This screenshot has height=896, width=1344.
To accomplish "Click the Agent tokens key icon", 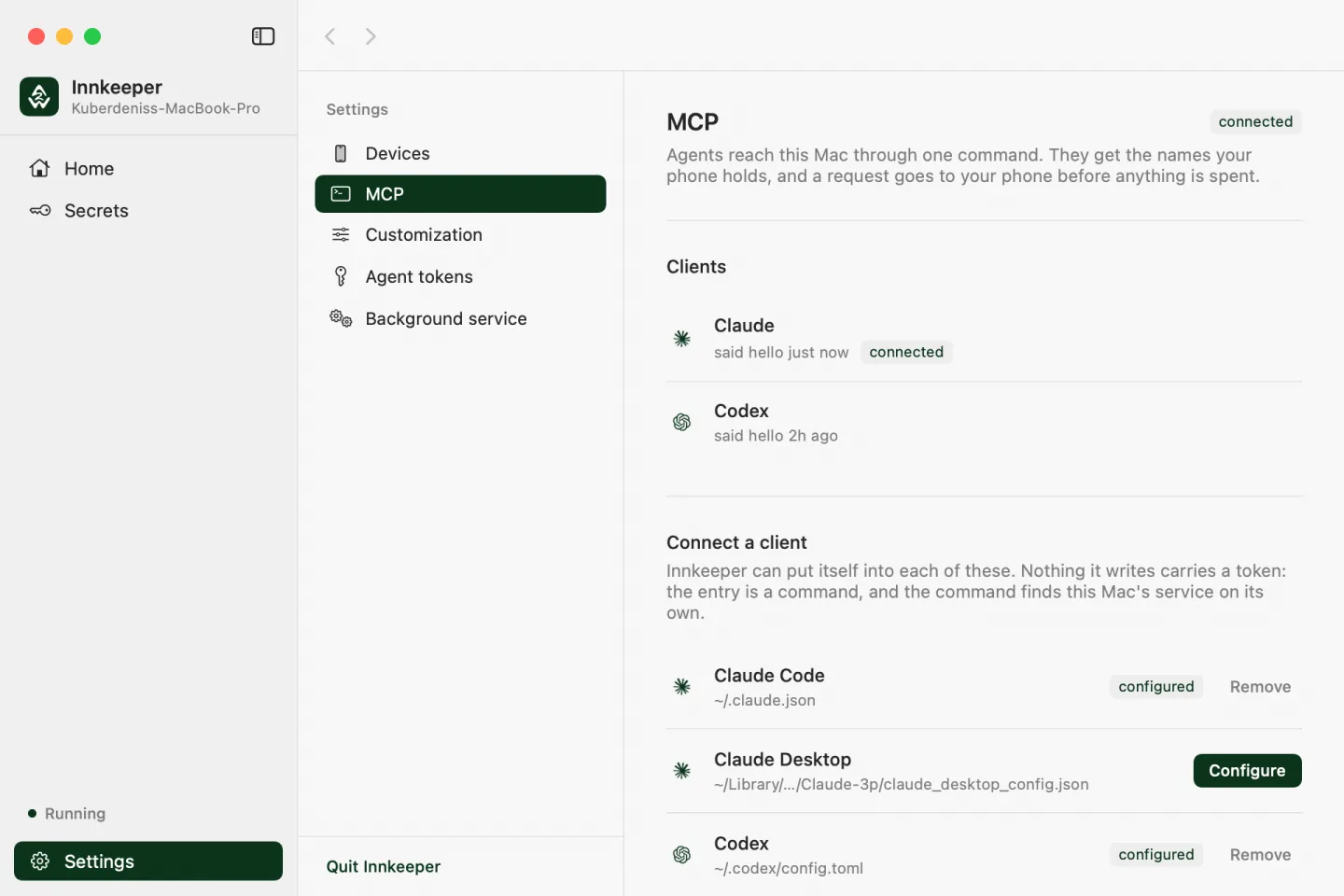I will [341, 276].
